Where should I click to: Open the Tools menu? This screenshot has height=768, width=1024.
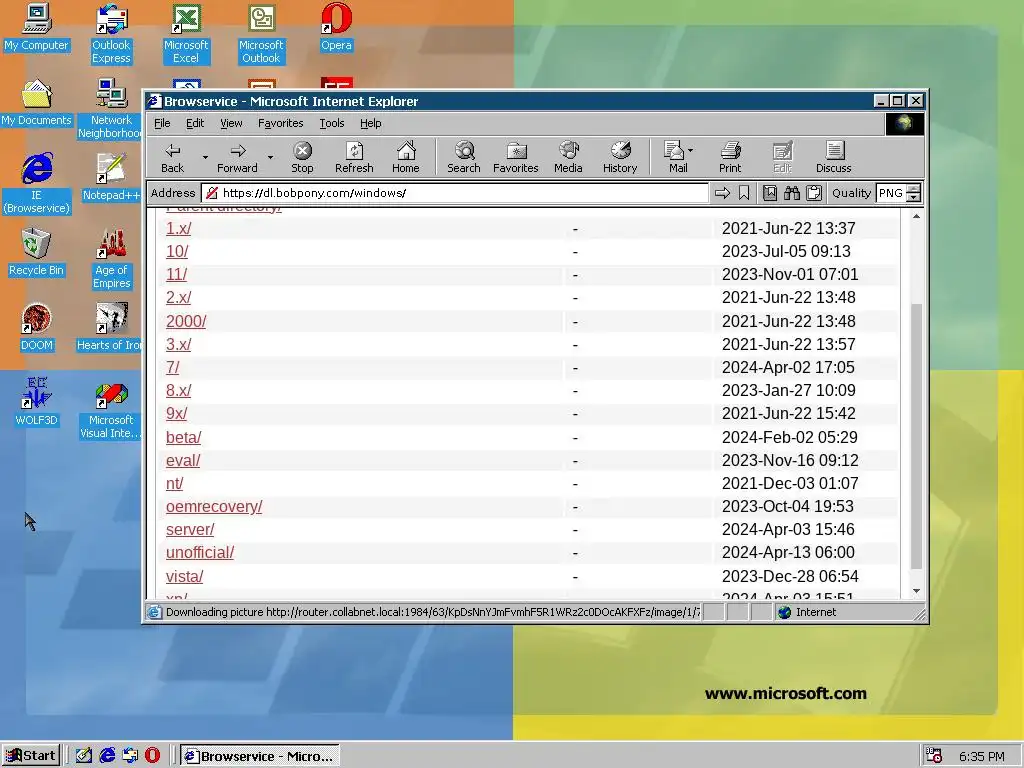(x=331, y=123)
